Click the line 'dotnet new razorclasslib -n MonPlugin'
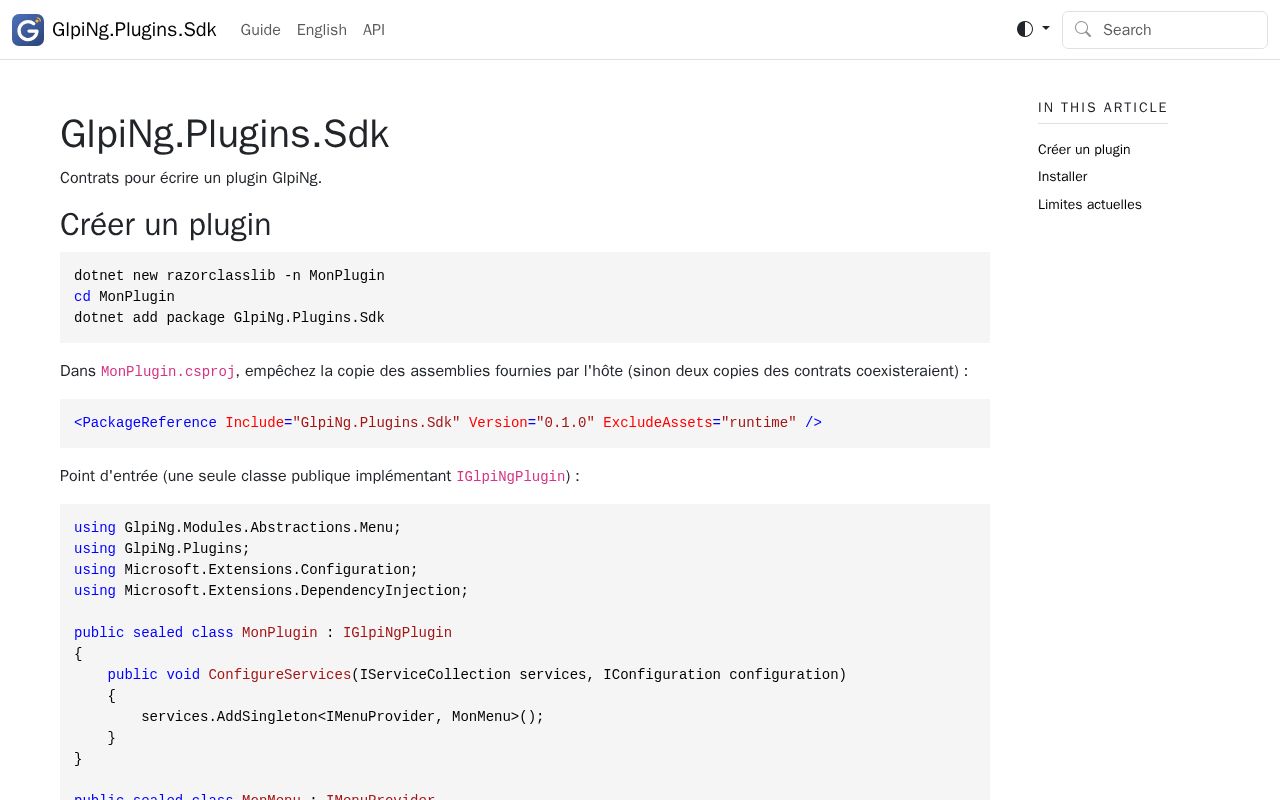 pyautogui.click(x=229, y=276)
